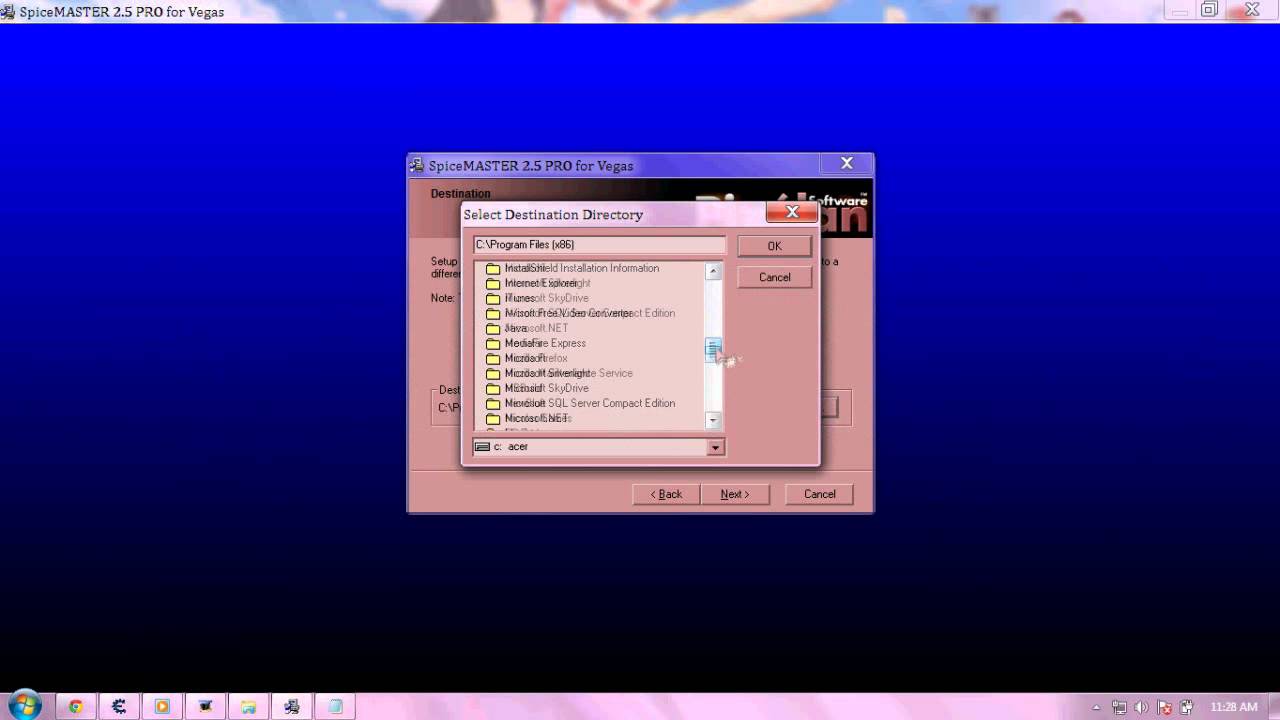
Task: Open the orange media player taskbar icon
Action: point(162,706)
